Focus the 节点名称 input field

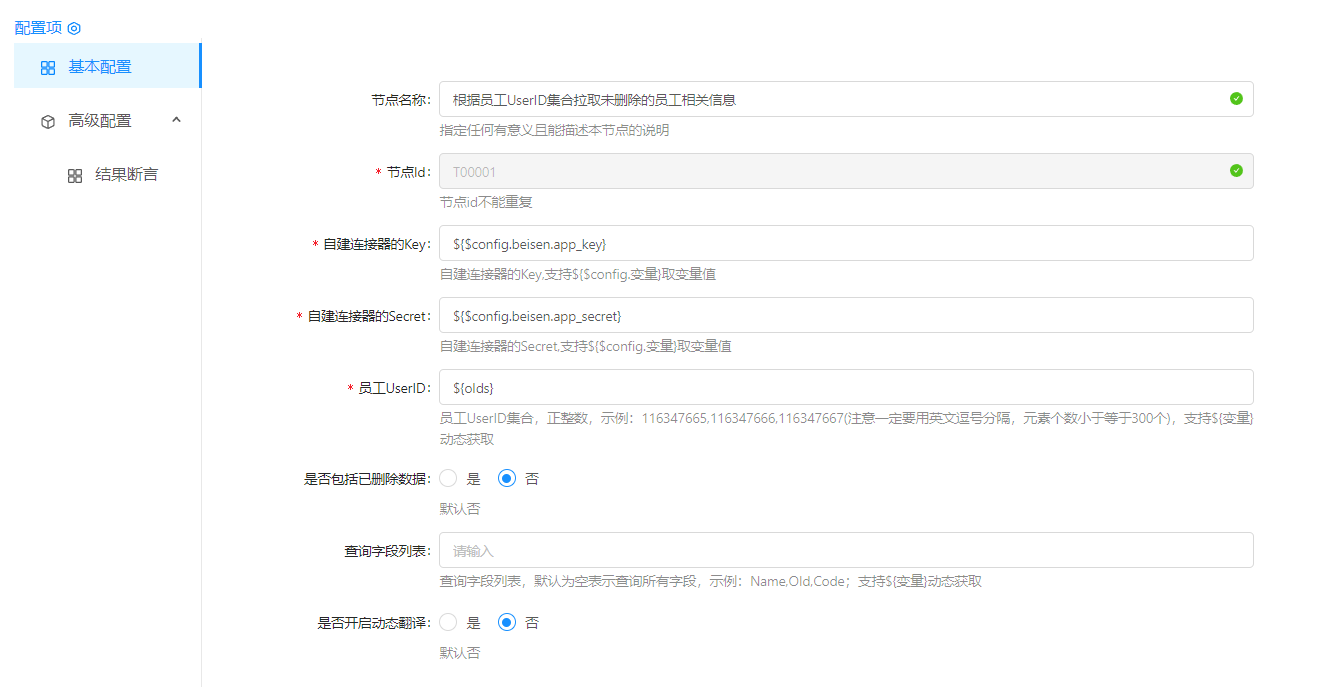click(830, 99)
